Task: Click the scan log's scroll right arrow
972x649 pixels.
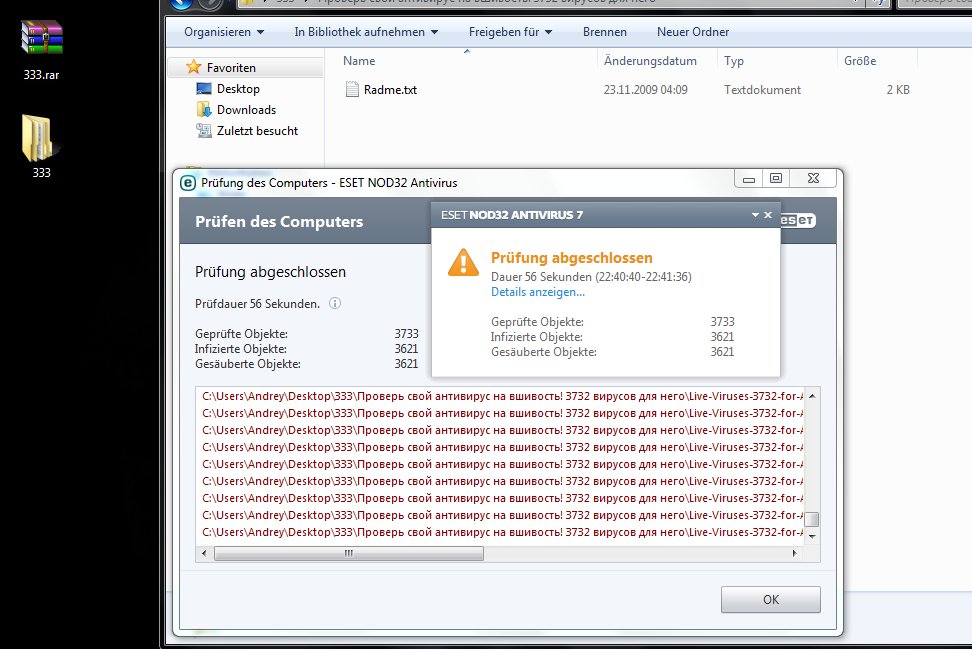Action: point(795,553)
